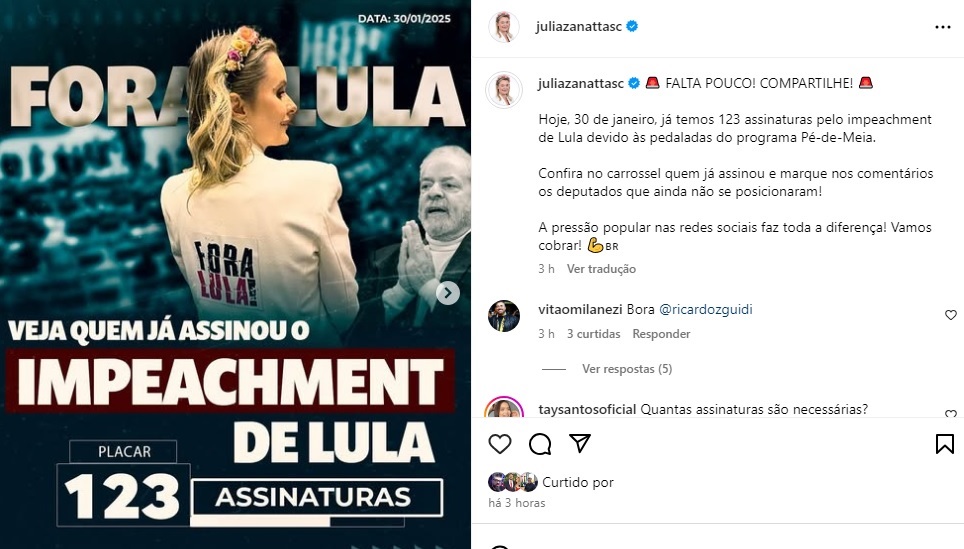Open Curtido por likers avatars

(513, 482)
